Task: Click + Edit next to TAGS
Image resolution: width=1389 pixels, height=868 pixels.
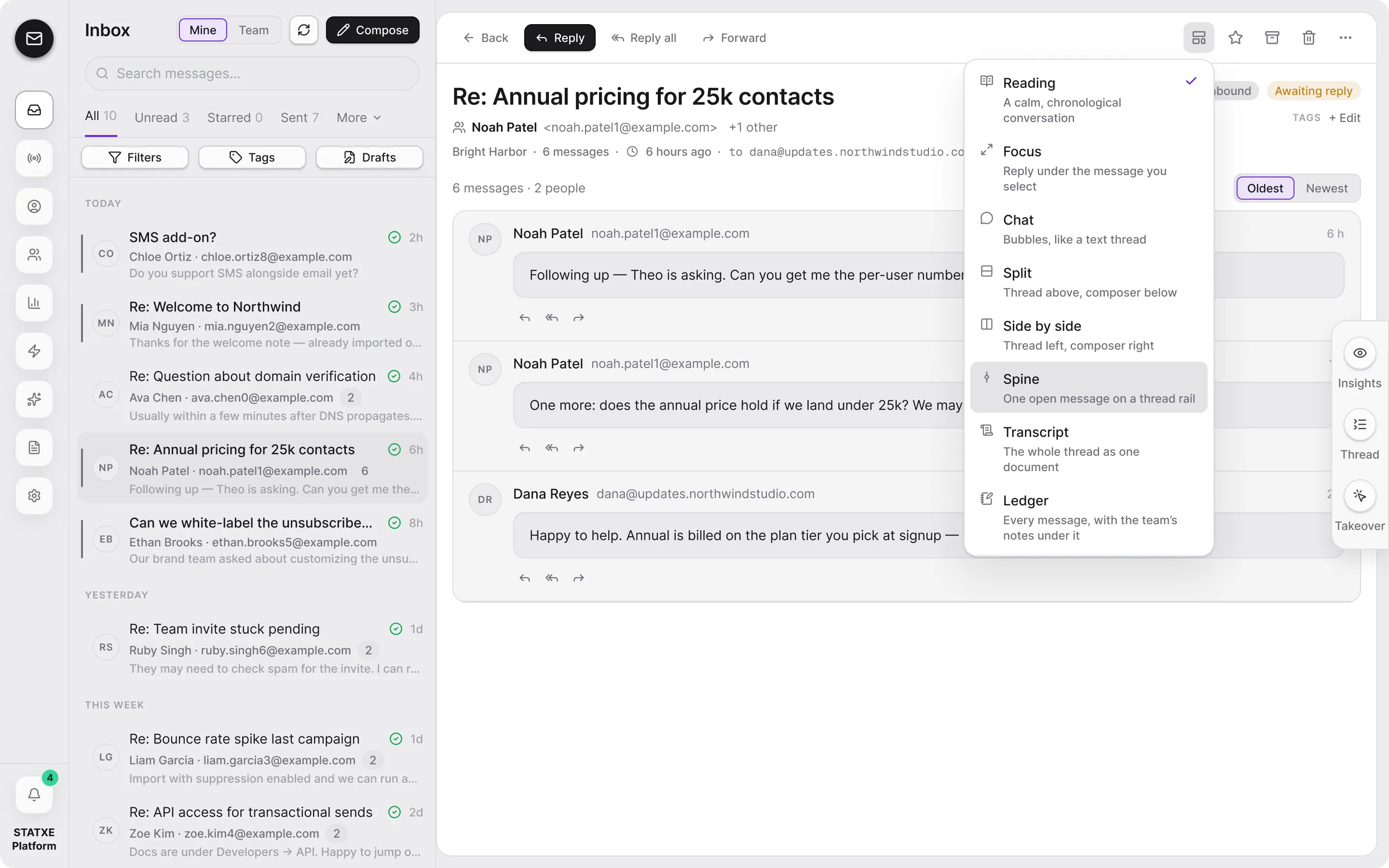Action: 1344,118
